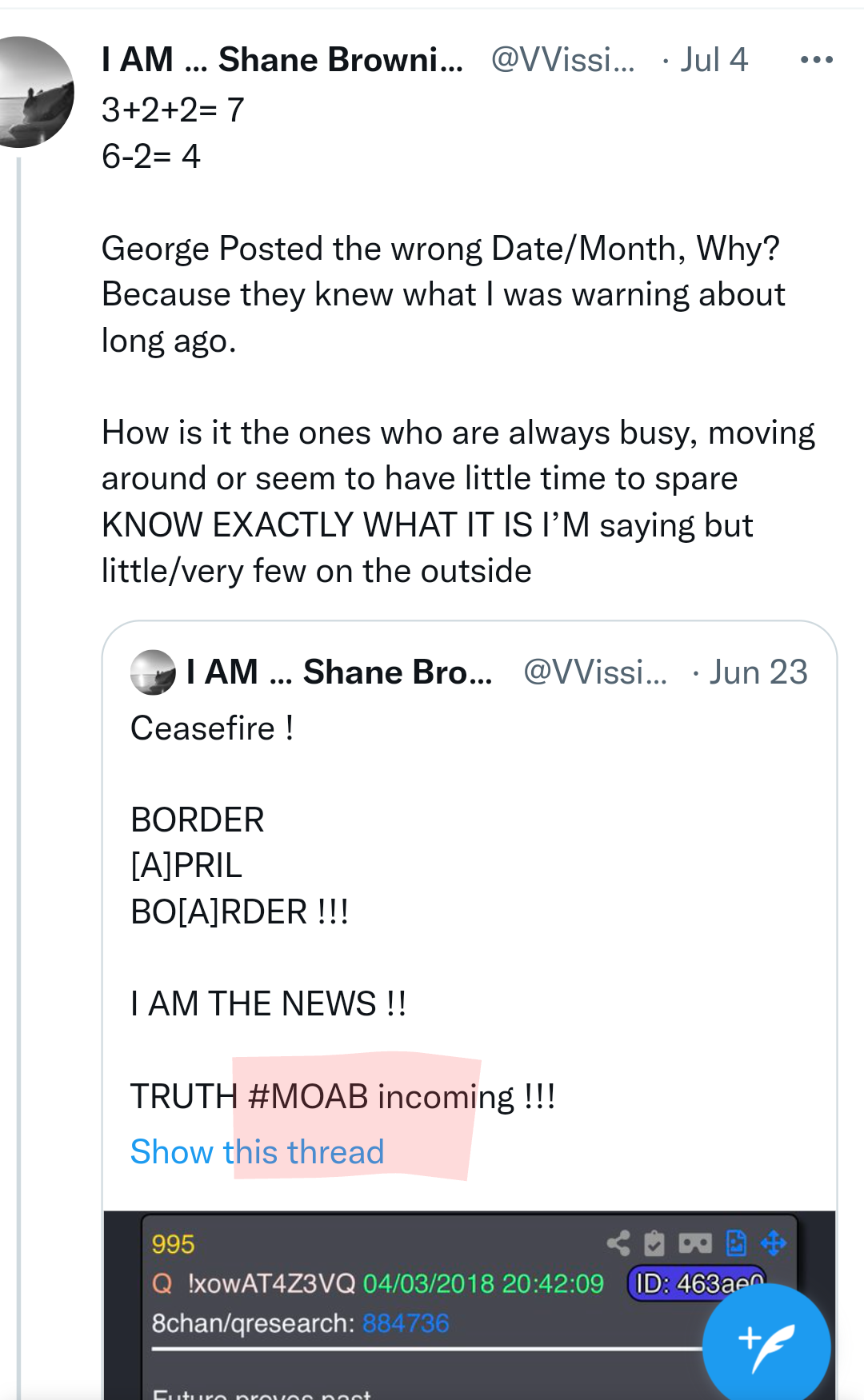The image size is (864, 1400).
Task: Click the "Show this thread" link
Action: pyautogui.click(x=257, y=1152)
